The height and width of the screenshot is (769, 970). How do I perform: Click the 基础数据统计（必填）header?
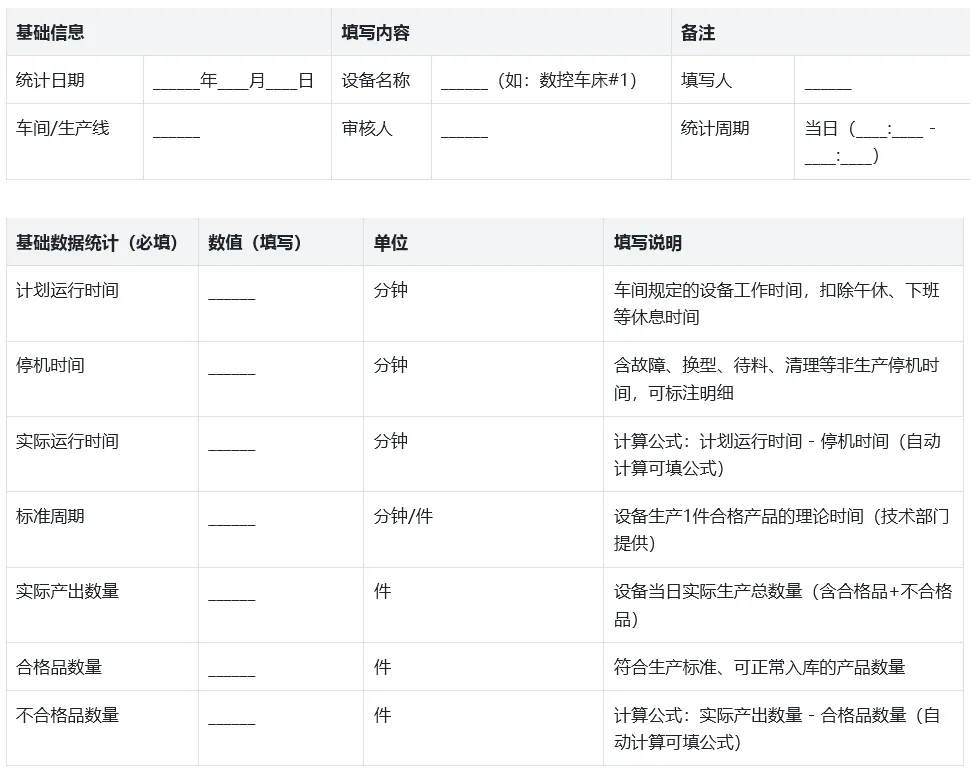coord(97,243)
